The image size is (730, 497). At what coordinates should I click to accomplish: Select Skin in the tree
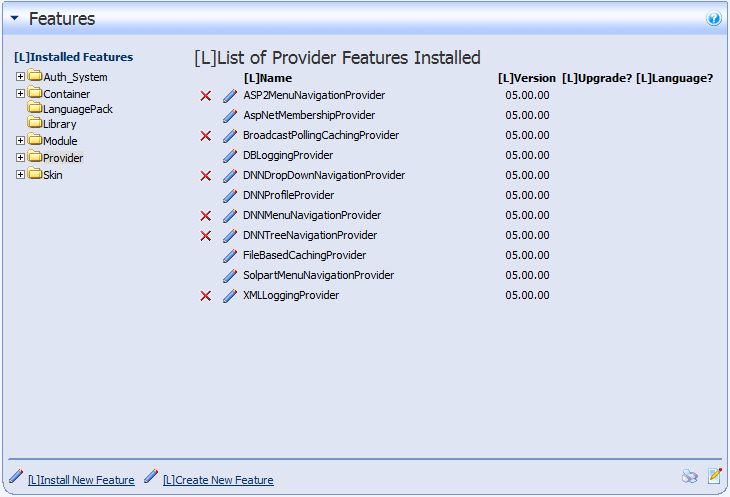[53, 175]
